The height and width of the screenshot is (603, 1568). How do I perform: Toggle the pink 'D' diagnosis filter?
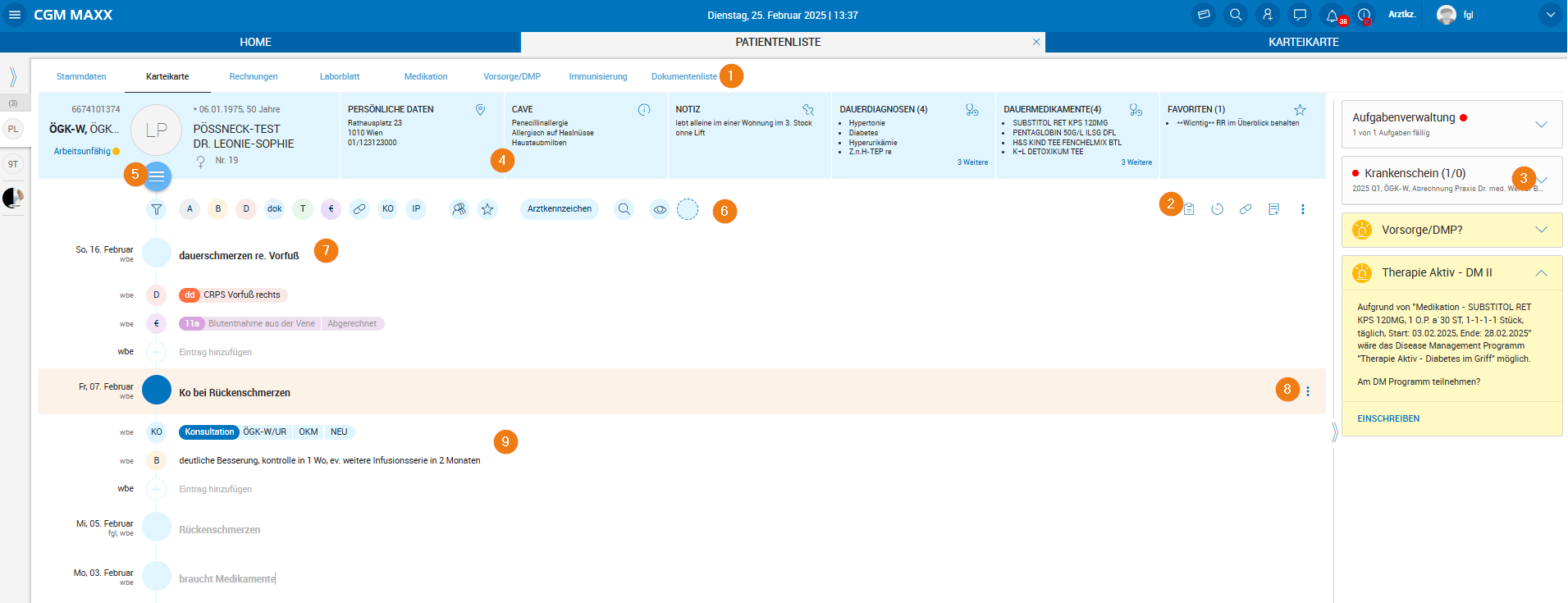[246, 209]
